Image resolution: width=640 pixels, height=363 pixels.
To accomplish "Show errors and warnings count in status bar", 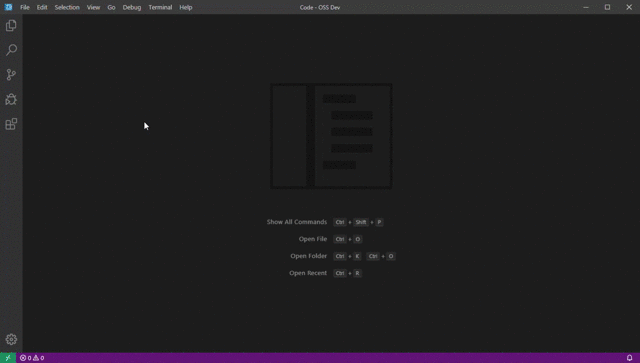I will 32,358.
